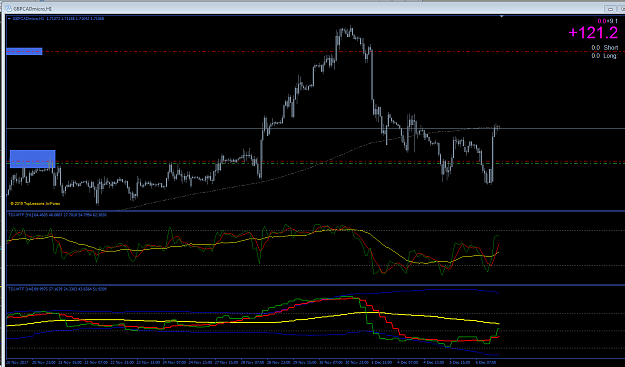Click the +121.2 profit value

pyautogui.click(x=593, y=33)
